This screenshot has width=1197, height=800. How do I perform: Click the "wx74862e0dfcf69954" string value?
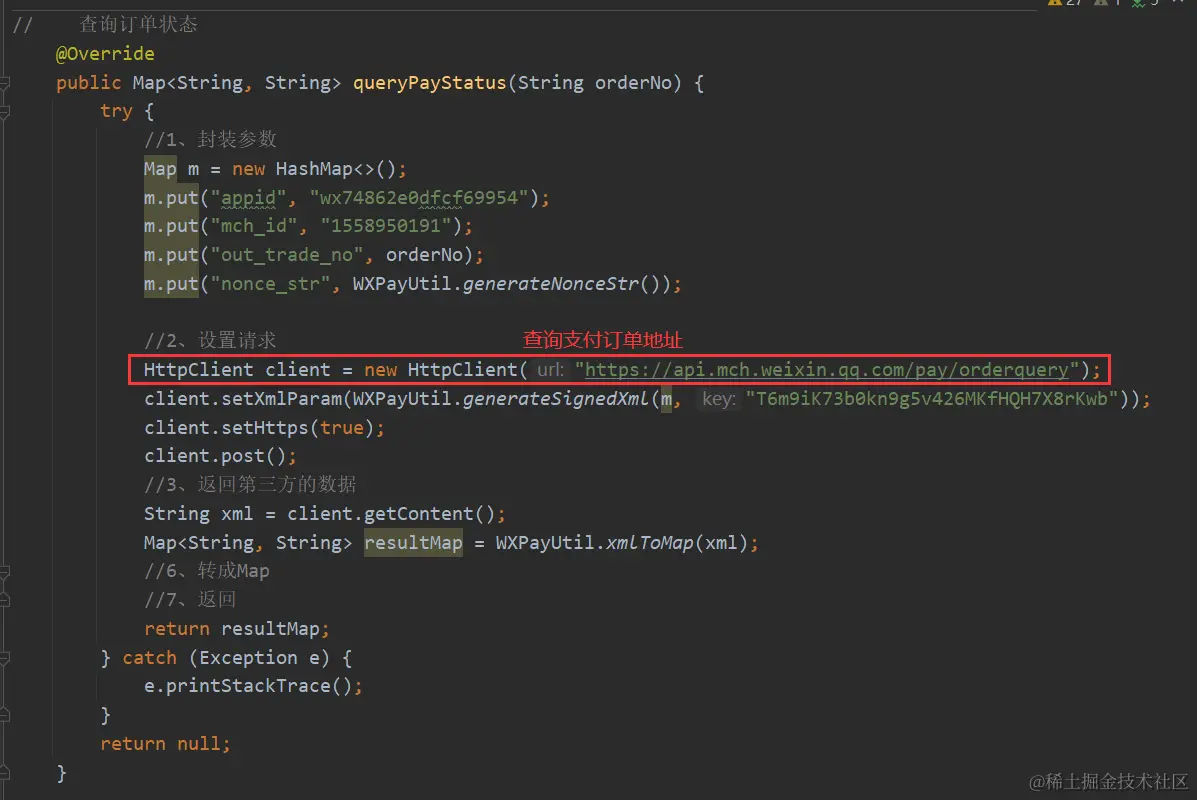pos(419,198)
